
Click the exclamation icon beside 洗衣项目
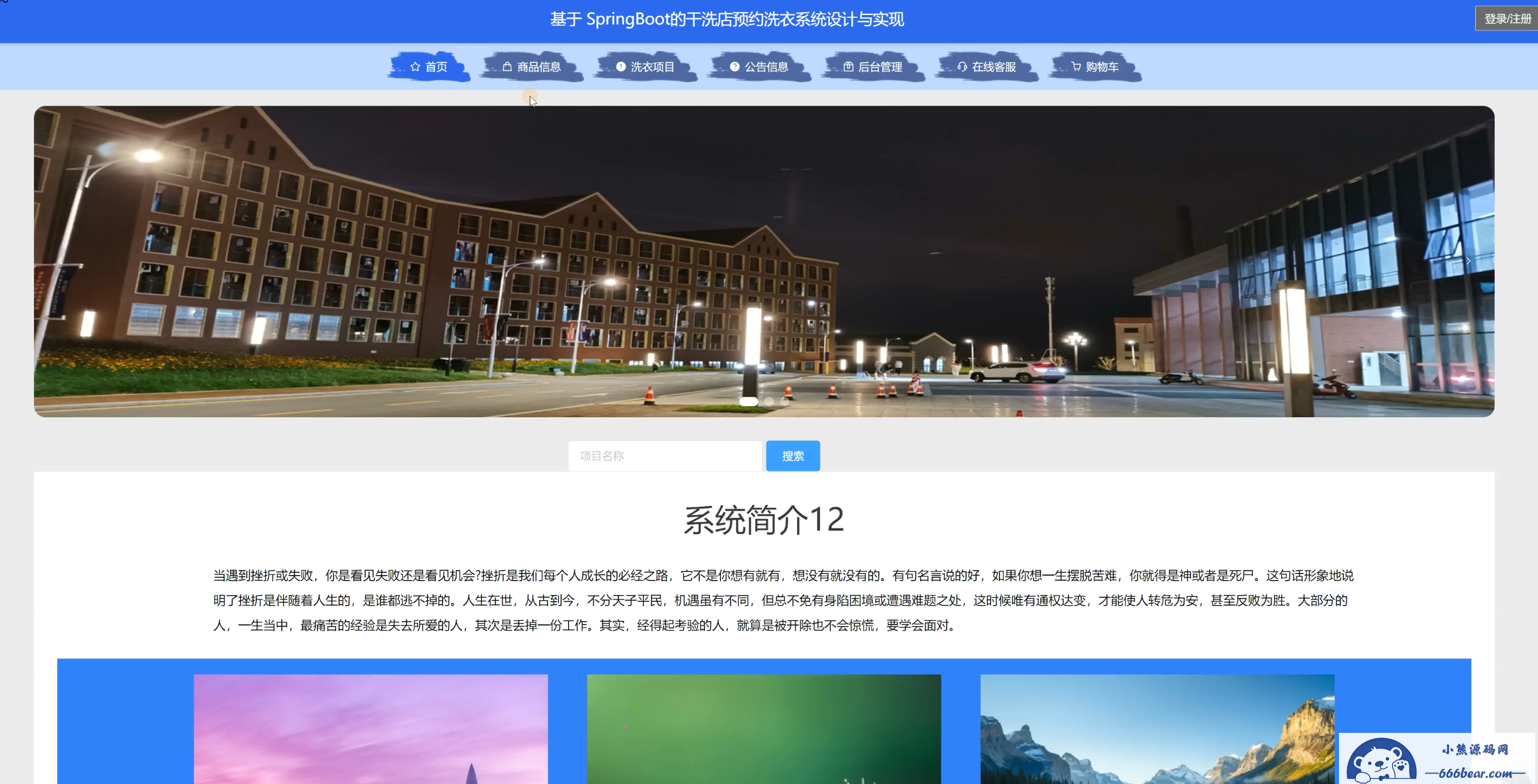[621, 67]
